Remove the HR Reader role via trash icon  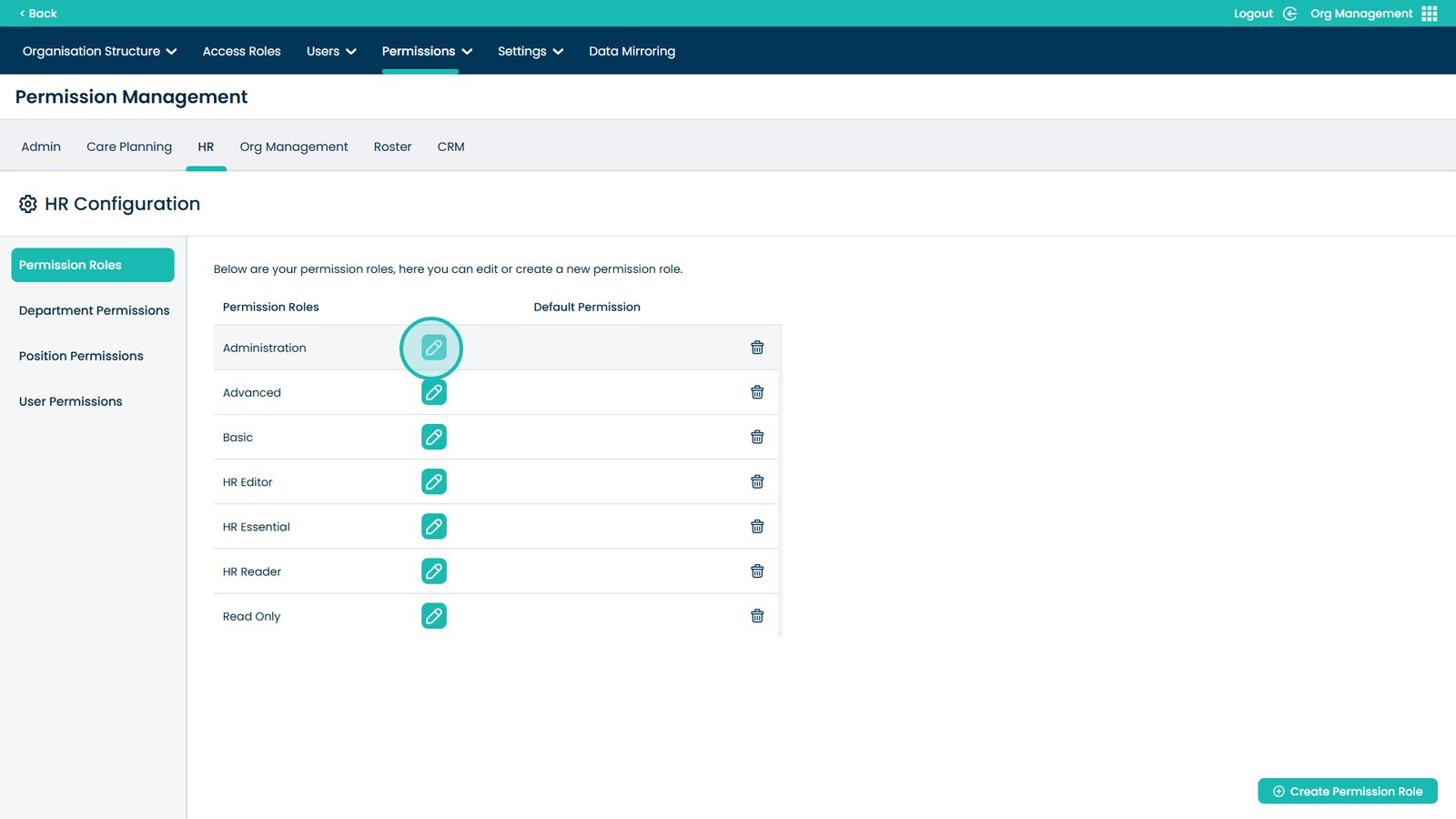[756, 571]
